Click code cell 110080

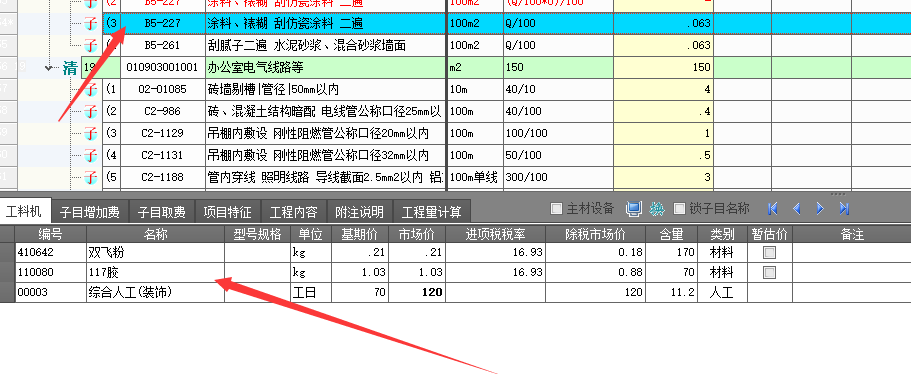click(x=51, y=272)
